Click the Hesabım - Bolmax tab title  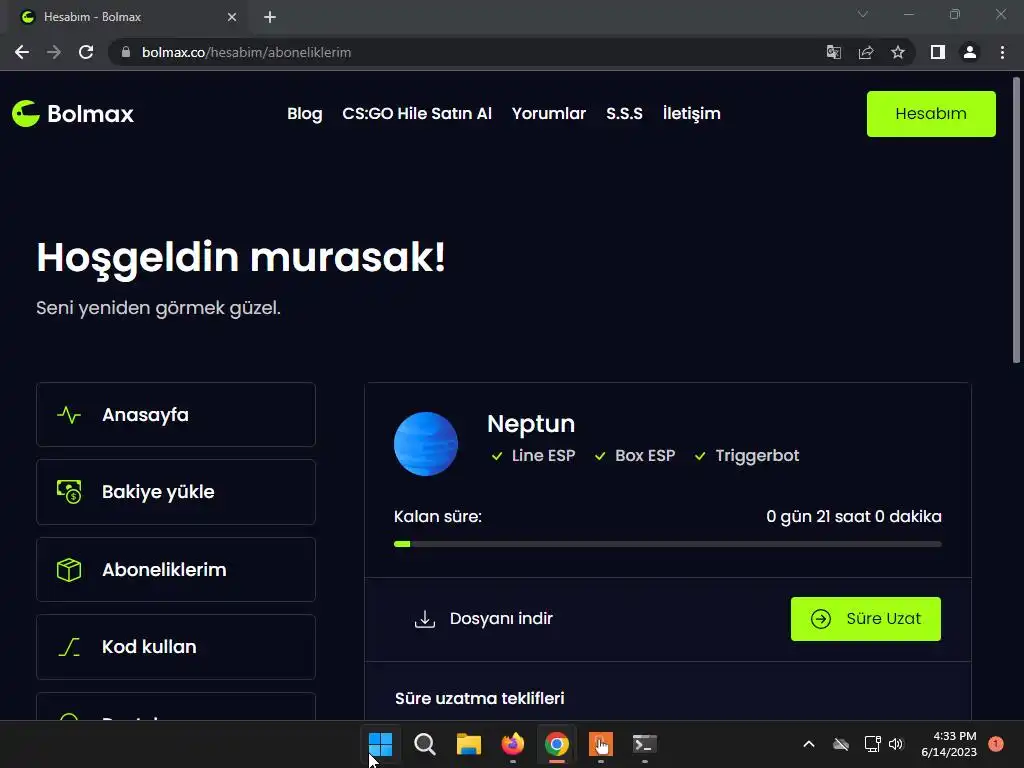point(92,17)
